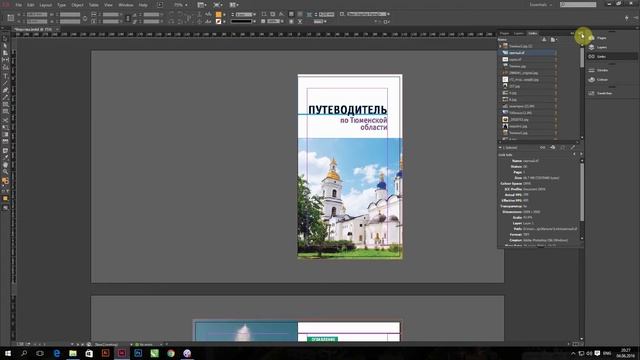
Task: Open the Screen Mode dropdown
Action: 218,5
